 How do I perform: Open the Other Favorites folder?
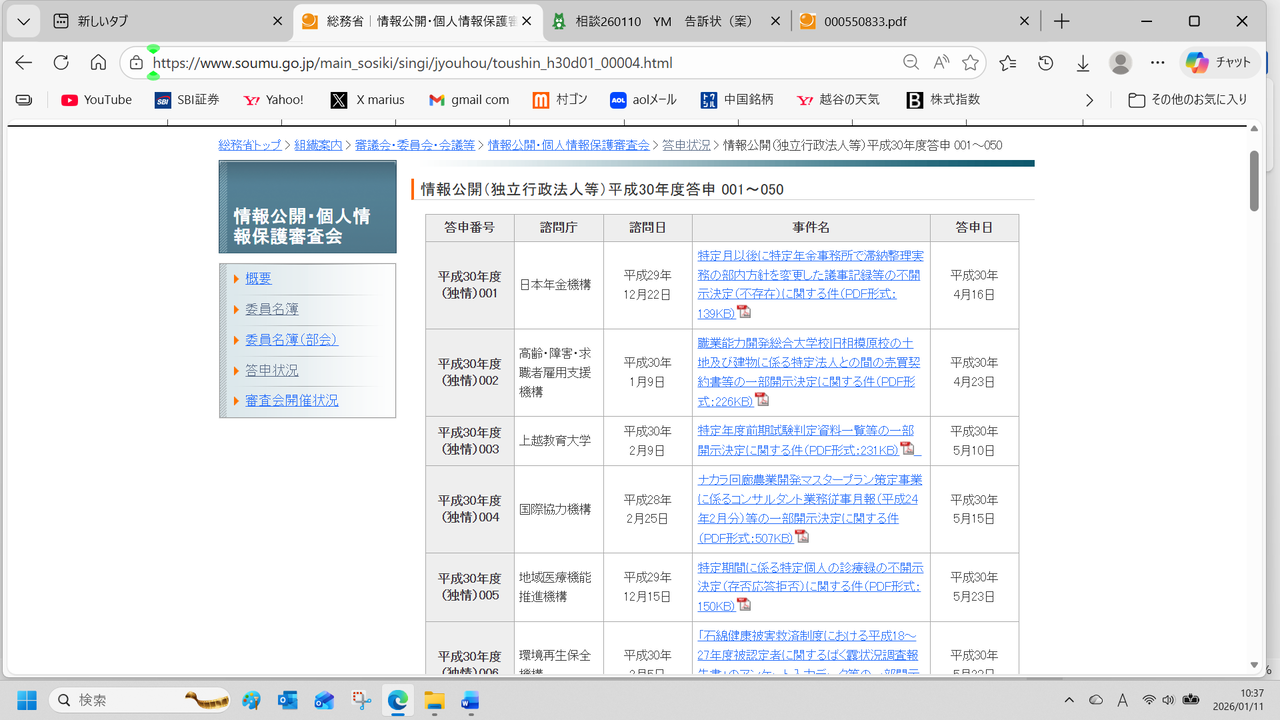pos(1188,100)
